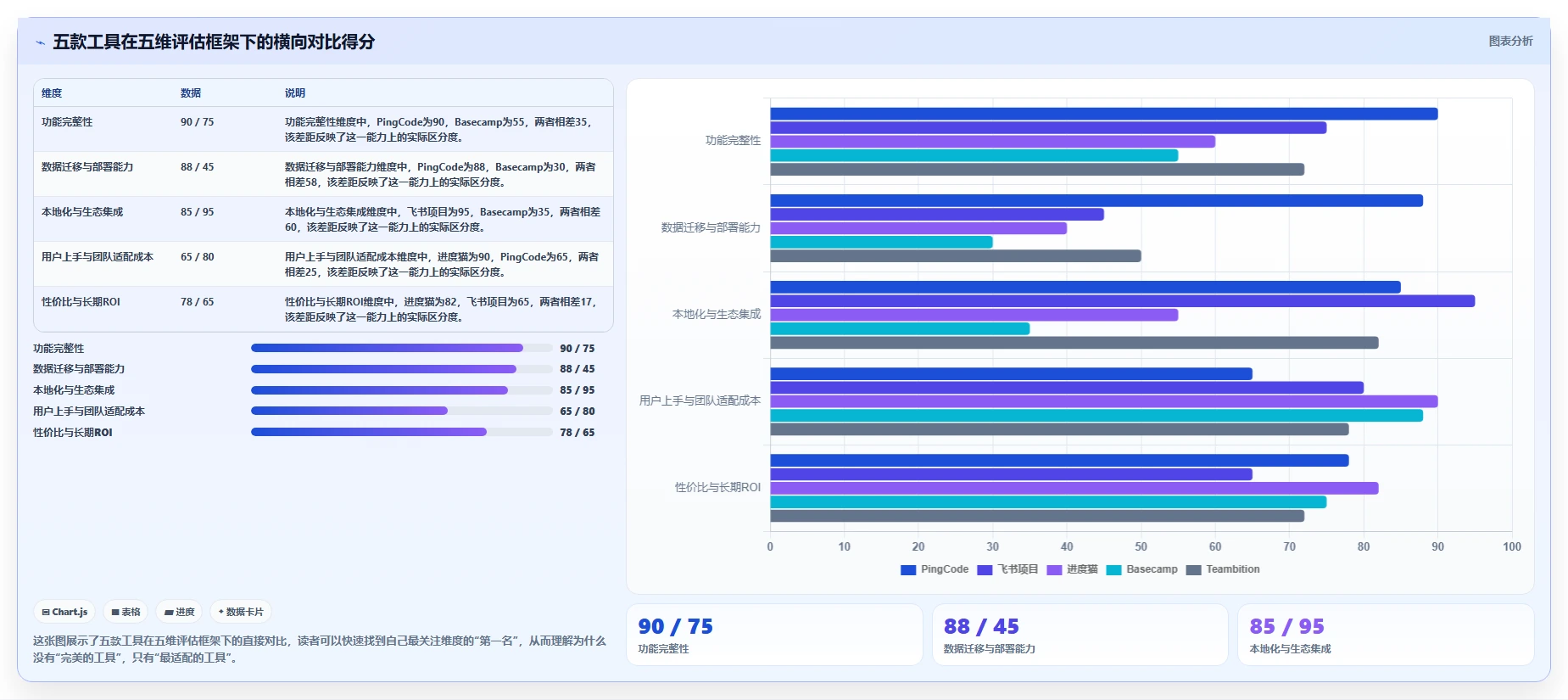Select the 功能完整性 cell in the table
The width and height of the screenshot is (1568, 700).
point(67,122)
